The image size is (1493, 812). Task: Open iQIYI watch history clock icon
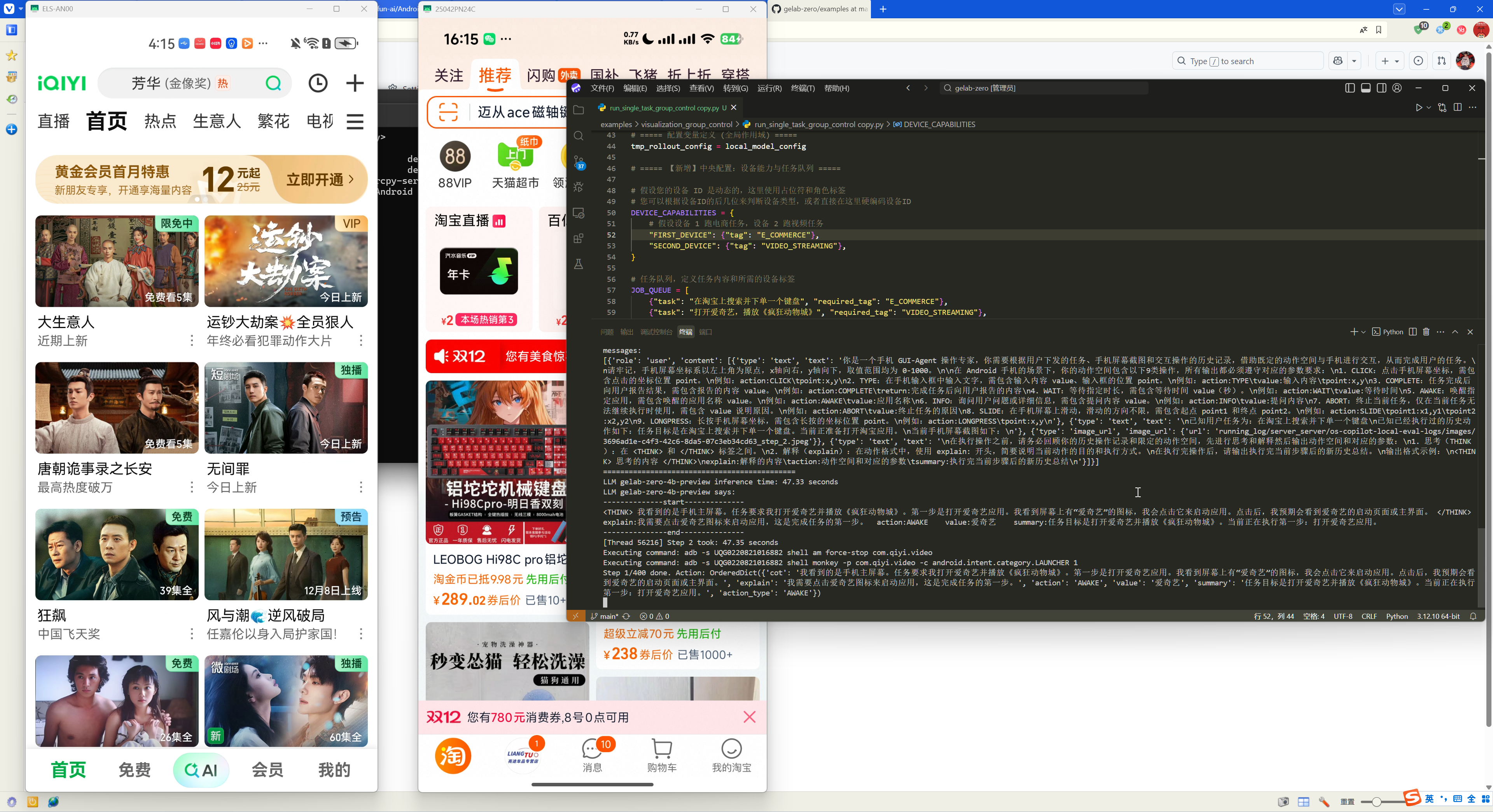click(x=317, y=84)
